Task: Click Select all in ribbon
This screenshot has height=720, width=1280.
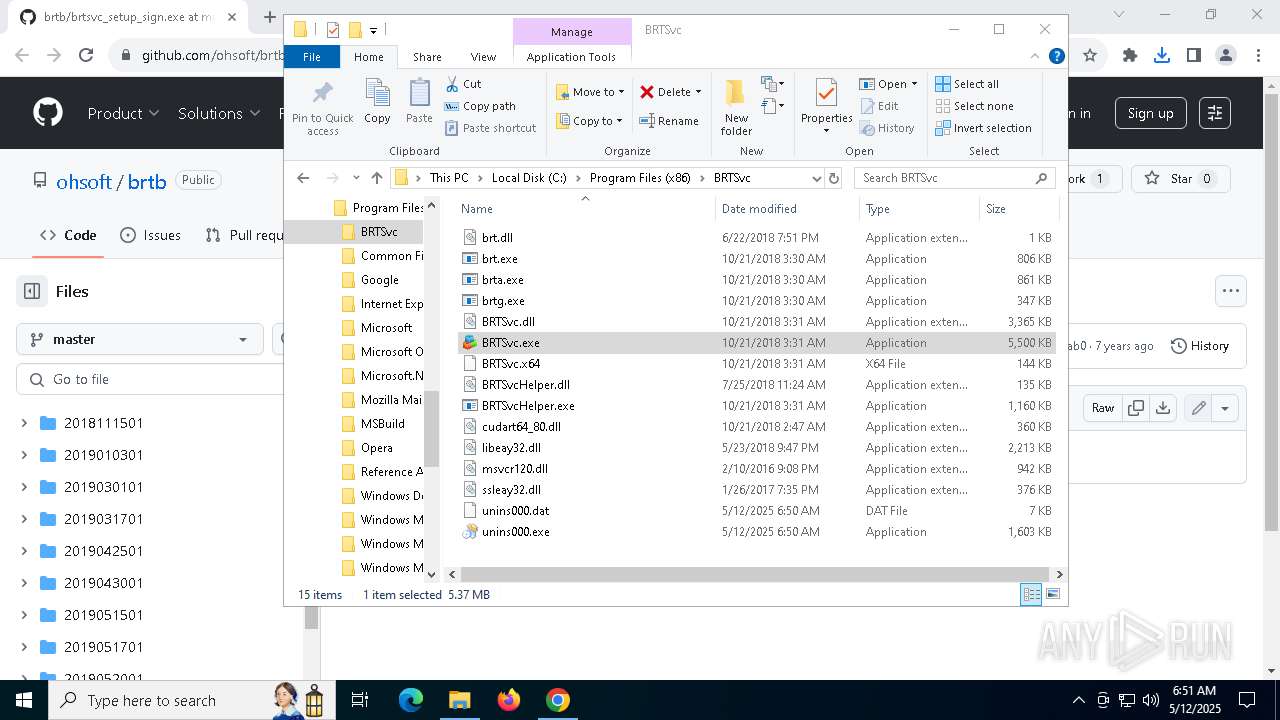Action: [x=967, y=84]
